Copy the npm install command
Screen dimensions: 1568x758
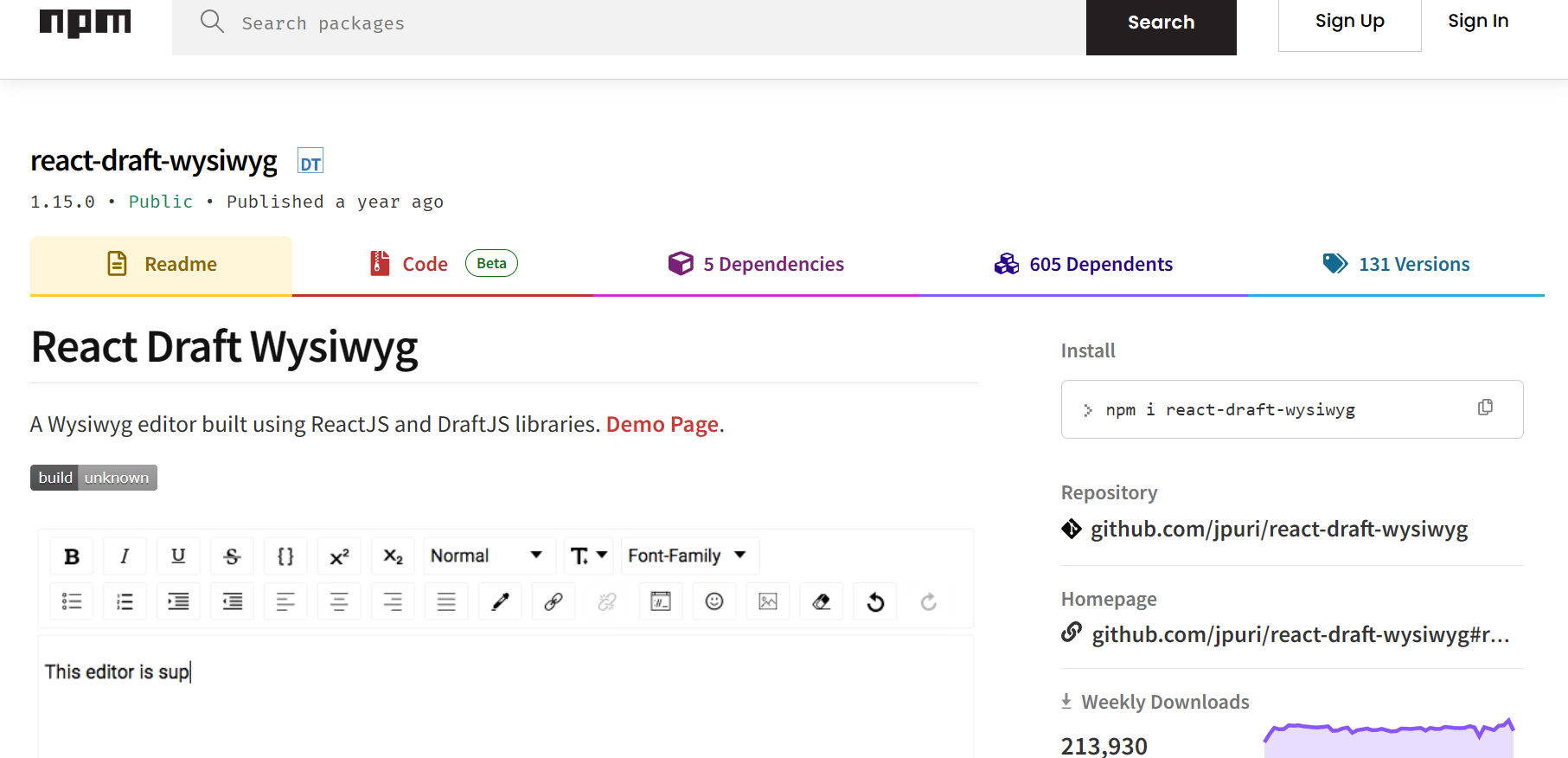[x=1485, y=408]
